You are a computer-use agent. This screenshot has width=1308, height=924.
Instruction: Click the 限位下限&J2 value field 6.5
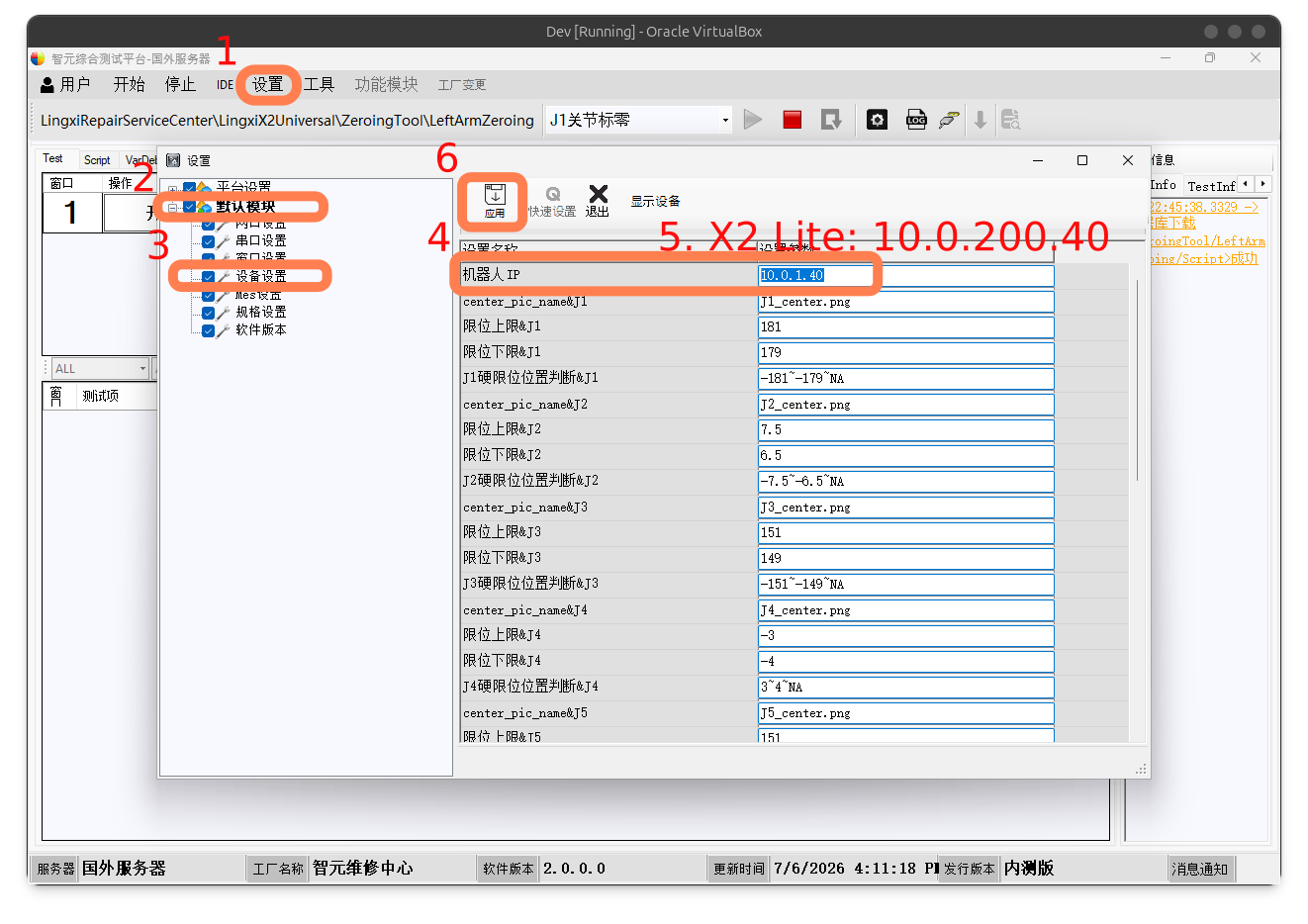click(905, 456)
